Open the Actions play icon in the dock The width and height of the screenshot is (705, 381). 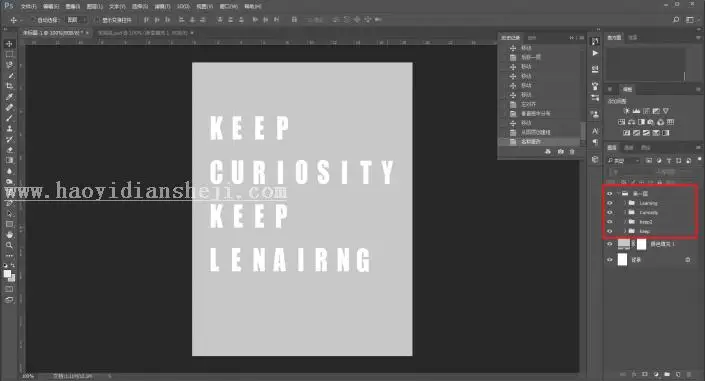coord(595,53)
